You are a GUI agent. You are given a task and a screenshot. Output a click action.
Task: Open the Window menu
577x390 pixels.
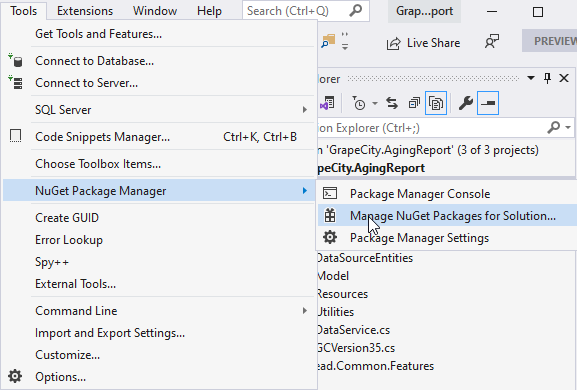point(155,11)
